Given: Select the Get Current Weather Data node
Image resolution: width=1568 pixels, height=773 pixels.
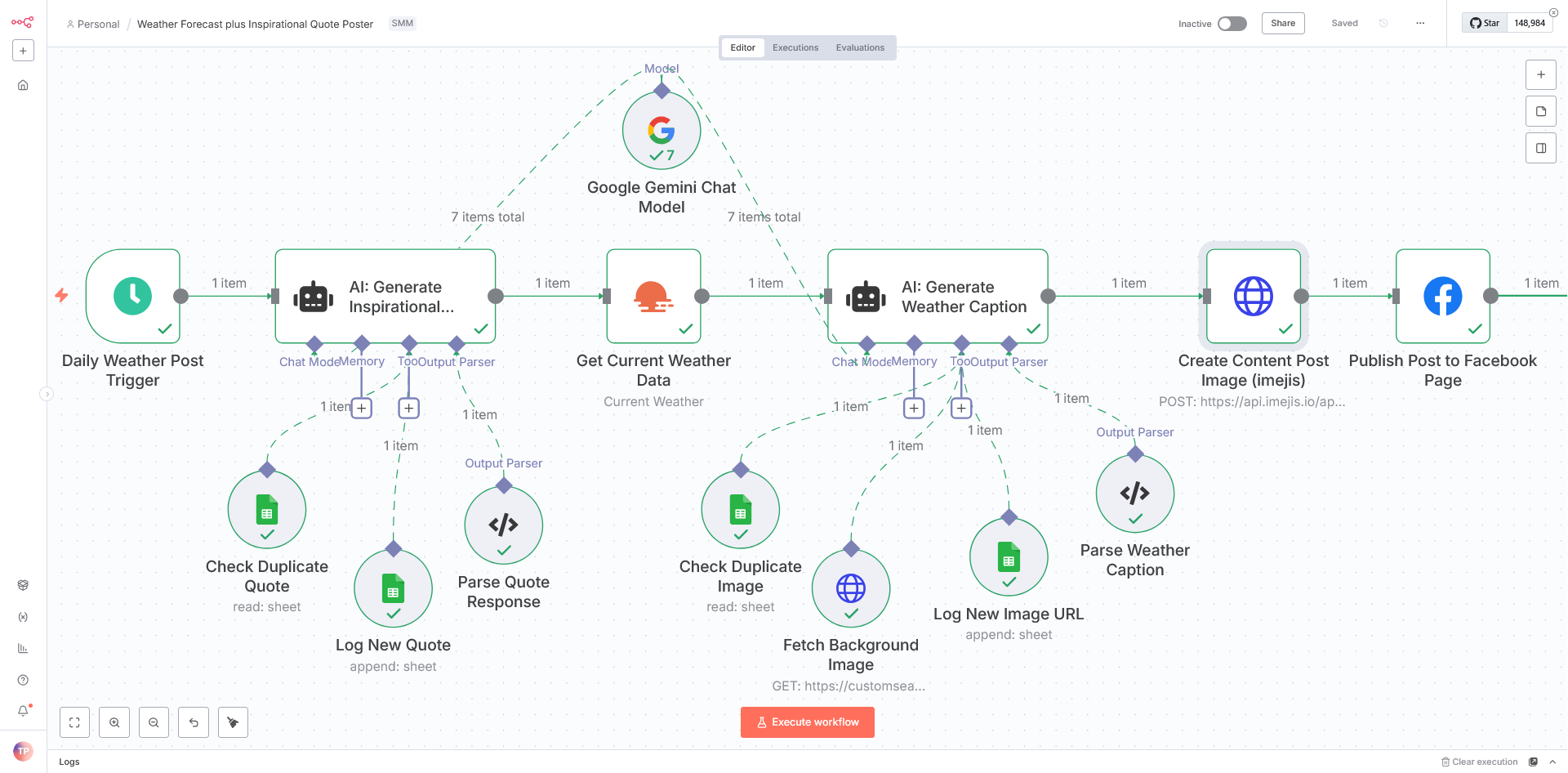Looking at the screenshot, I should click(x=653, y=296).
